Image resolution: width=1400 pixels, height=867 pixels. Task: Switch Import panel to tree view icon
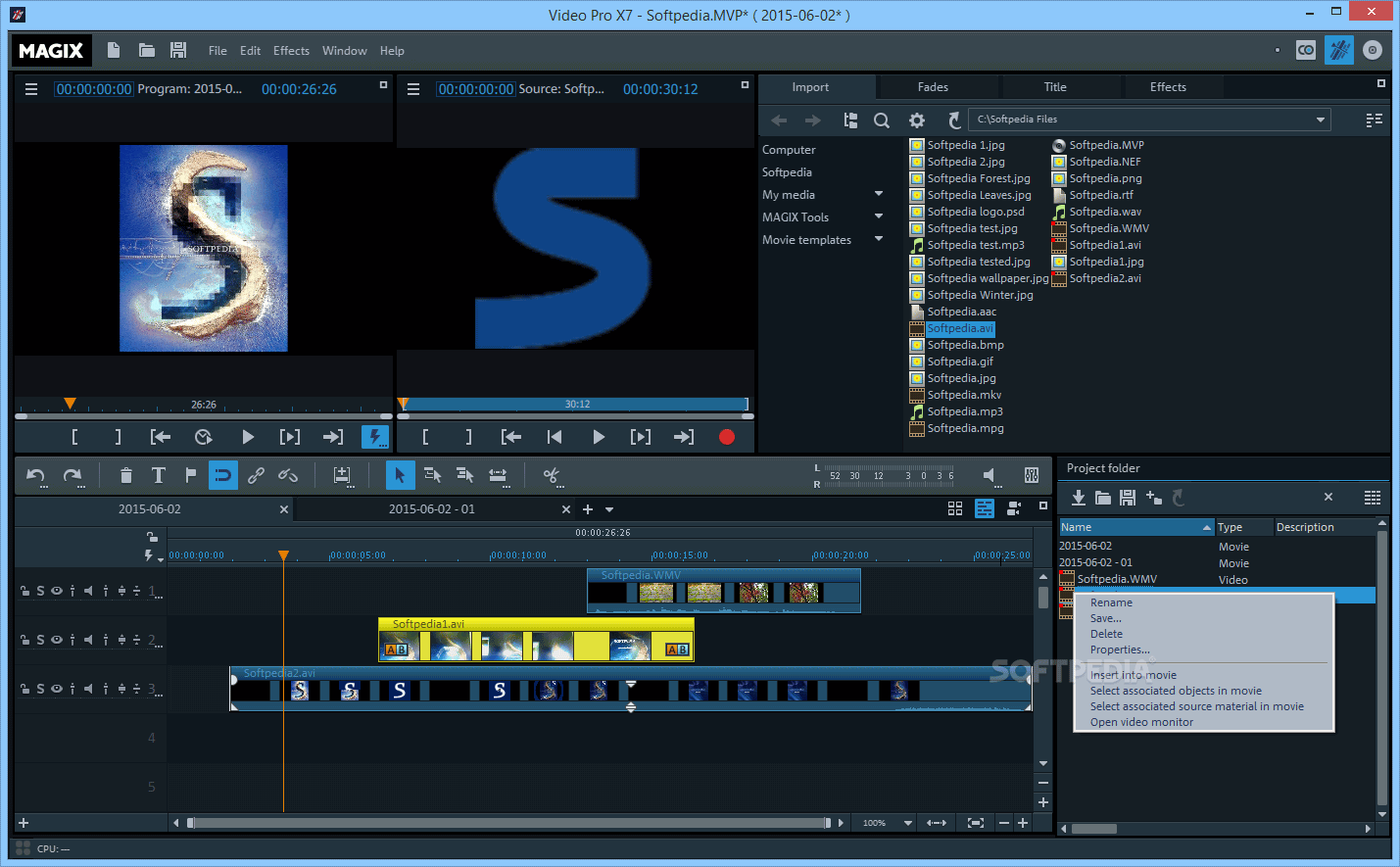coord(850,120)
